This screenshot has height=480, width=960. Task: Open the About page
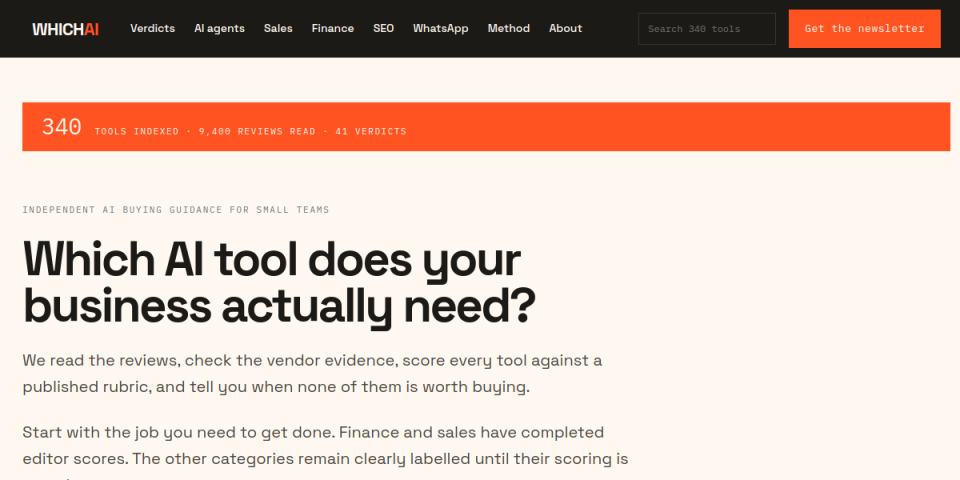point(565,28)
